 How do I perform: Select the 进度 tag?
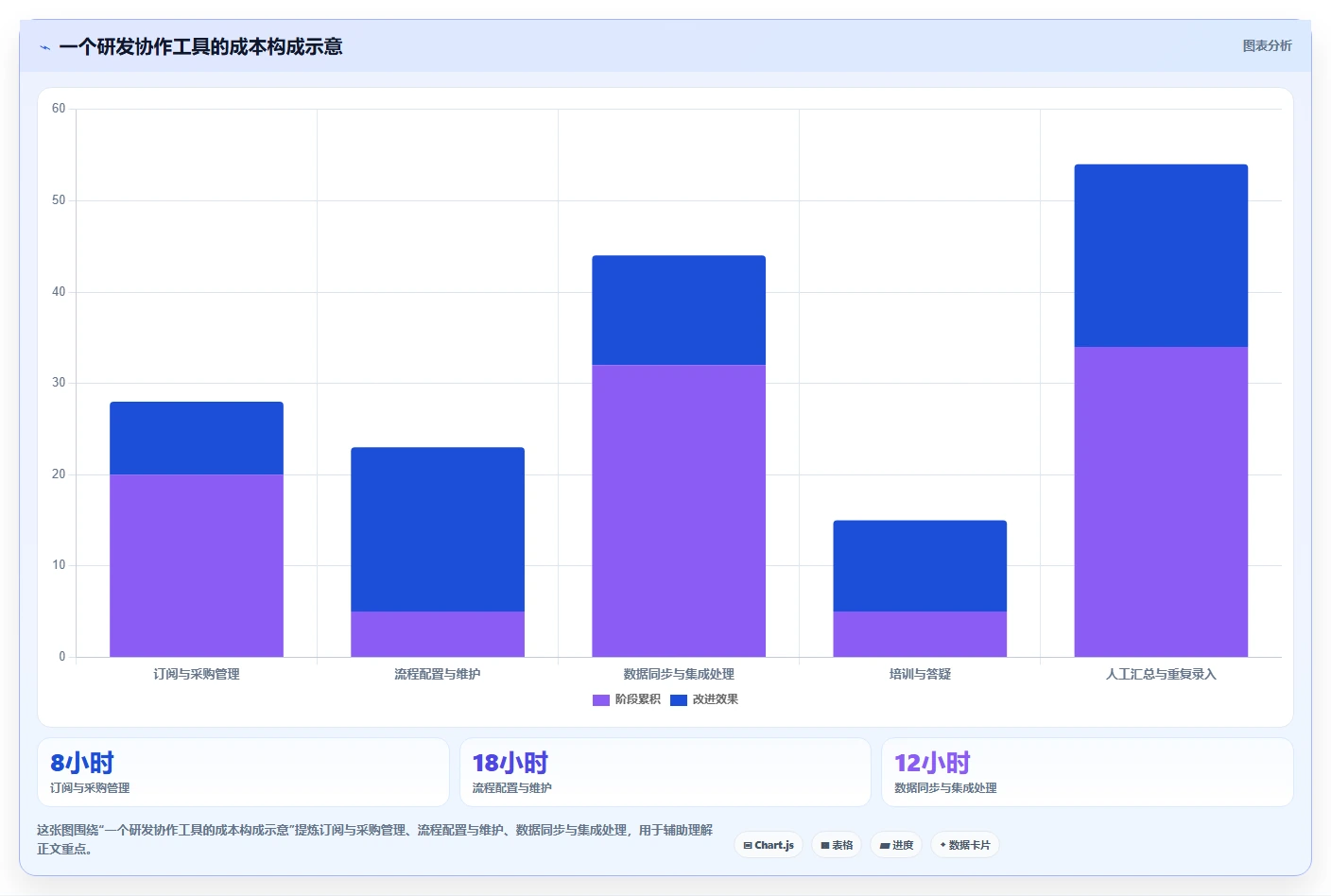pos(896,845)
